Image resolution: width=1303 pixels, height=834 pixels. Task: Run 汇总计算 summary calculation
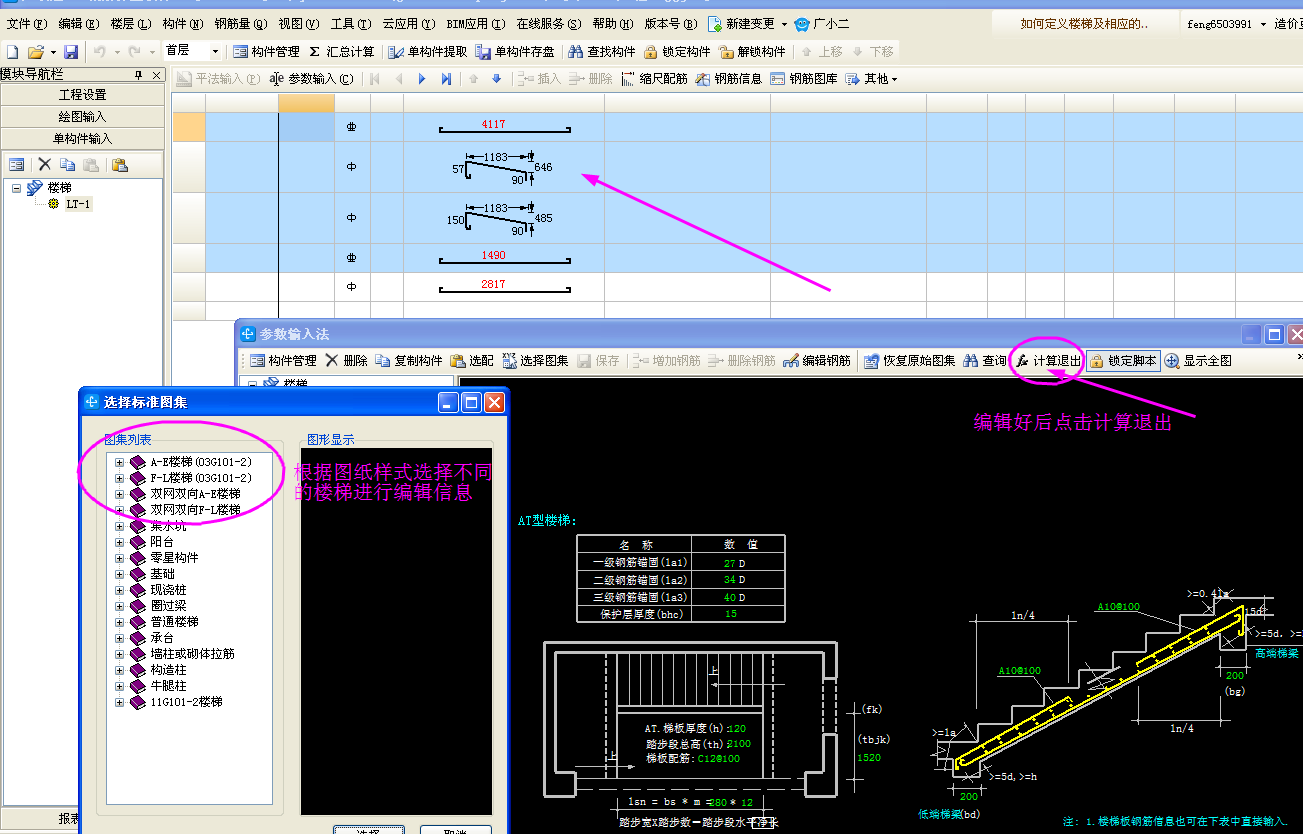(341, 51)
